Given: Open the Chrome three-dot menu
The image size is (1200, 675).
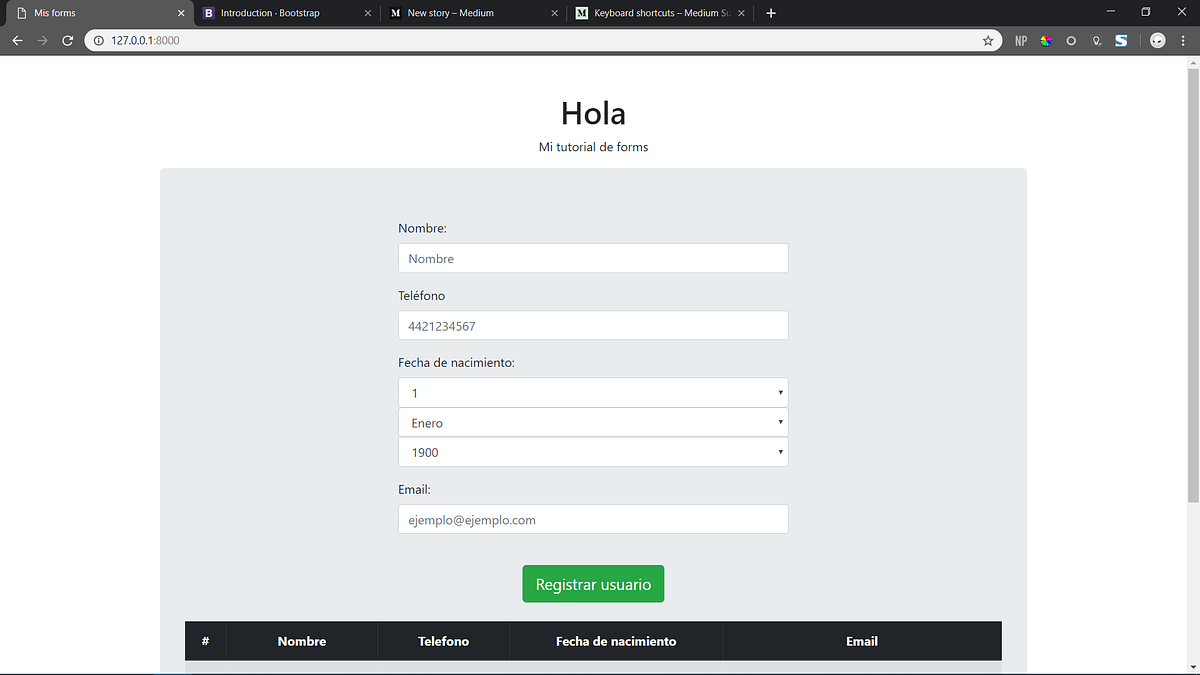Looking at the screenshot, I should pos(1183,41).
